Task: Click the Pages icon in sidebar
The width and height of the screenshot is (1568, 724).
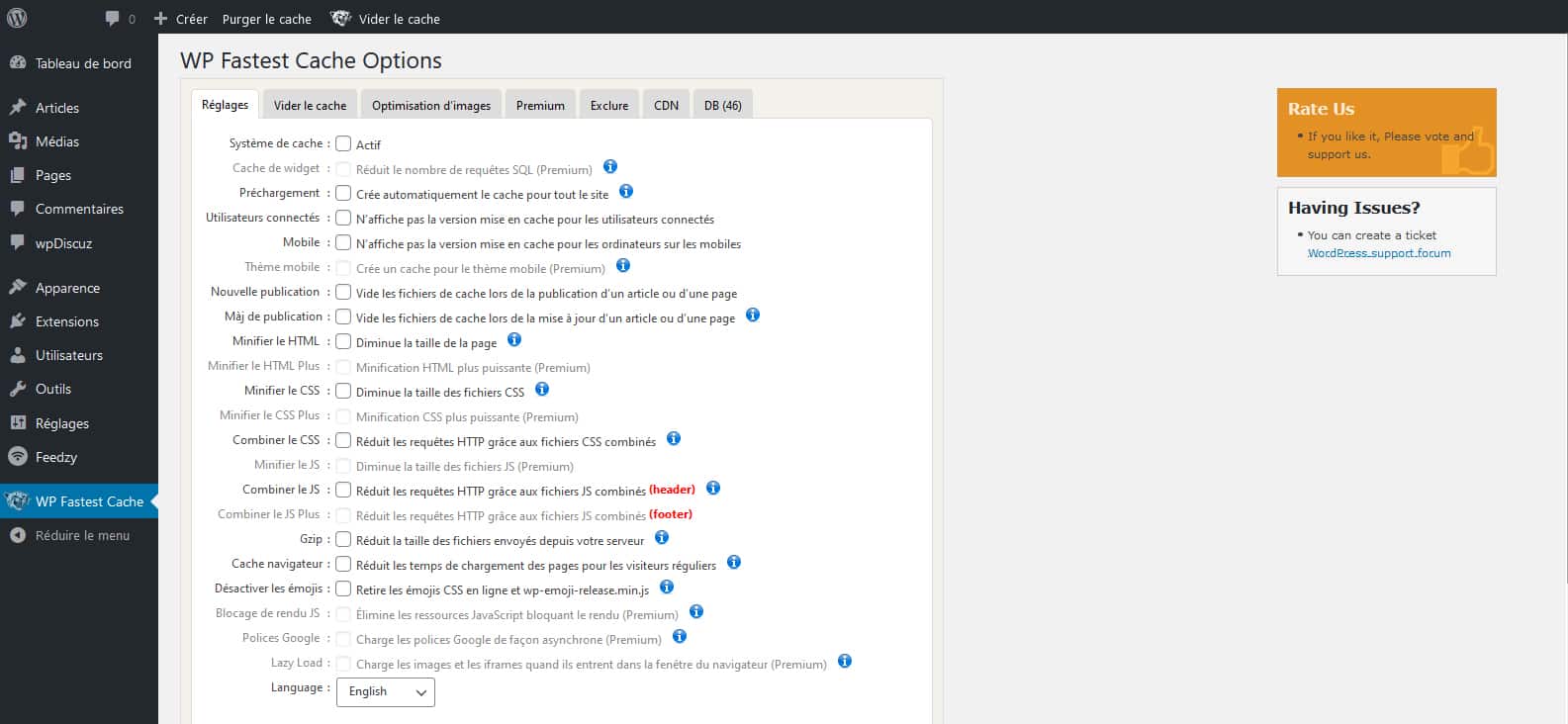Action: tap(18, 175)
